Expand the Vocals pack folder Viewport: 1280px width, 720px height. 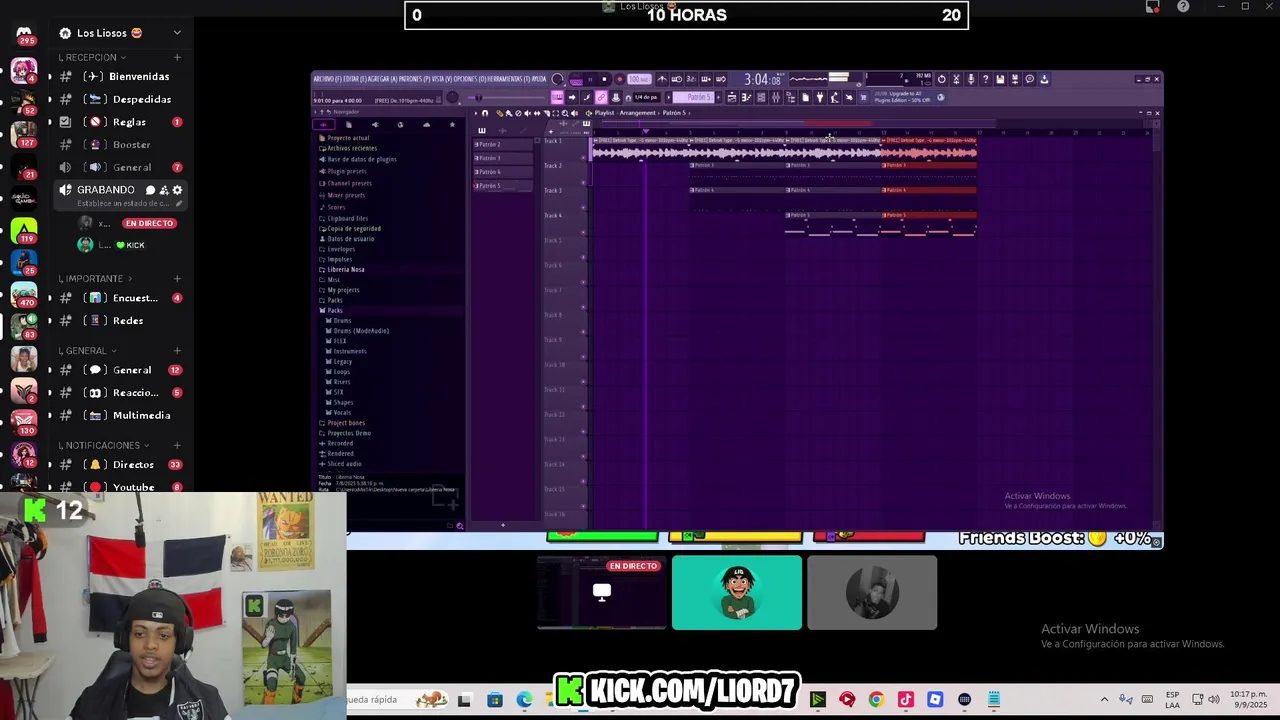(343, 412)
